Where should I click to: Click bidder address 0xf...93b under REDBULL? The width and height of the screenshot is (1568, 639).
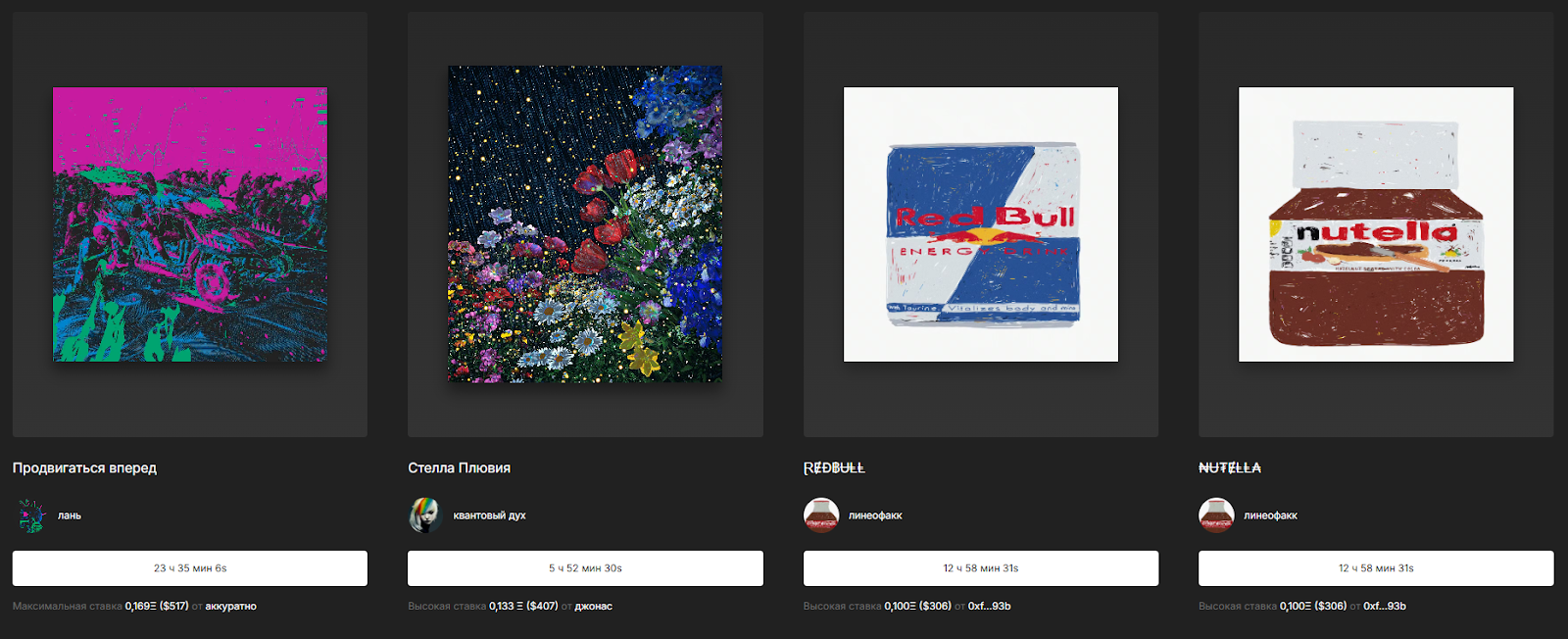[x=989, y=607]
